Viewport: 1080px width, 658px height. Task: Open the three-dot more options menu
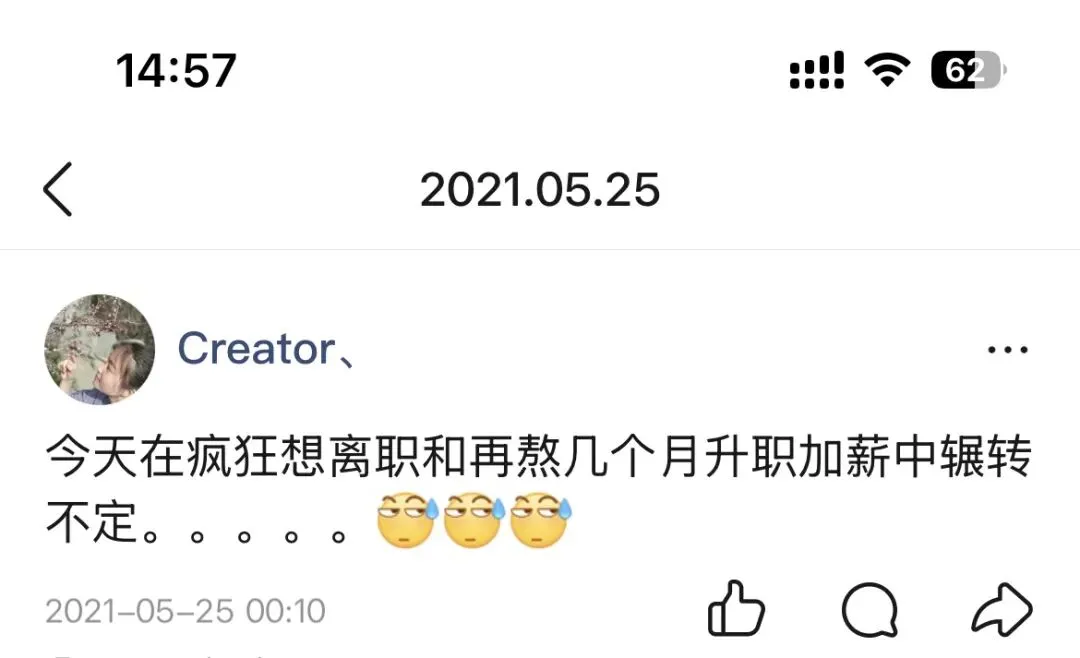coord(1008,350)
